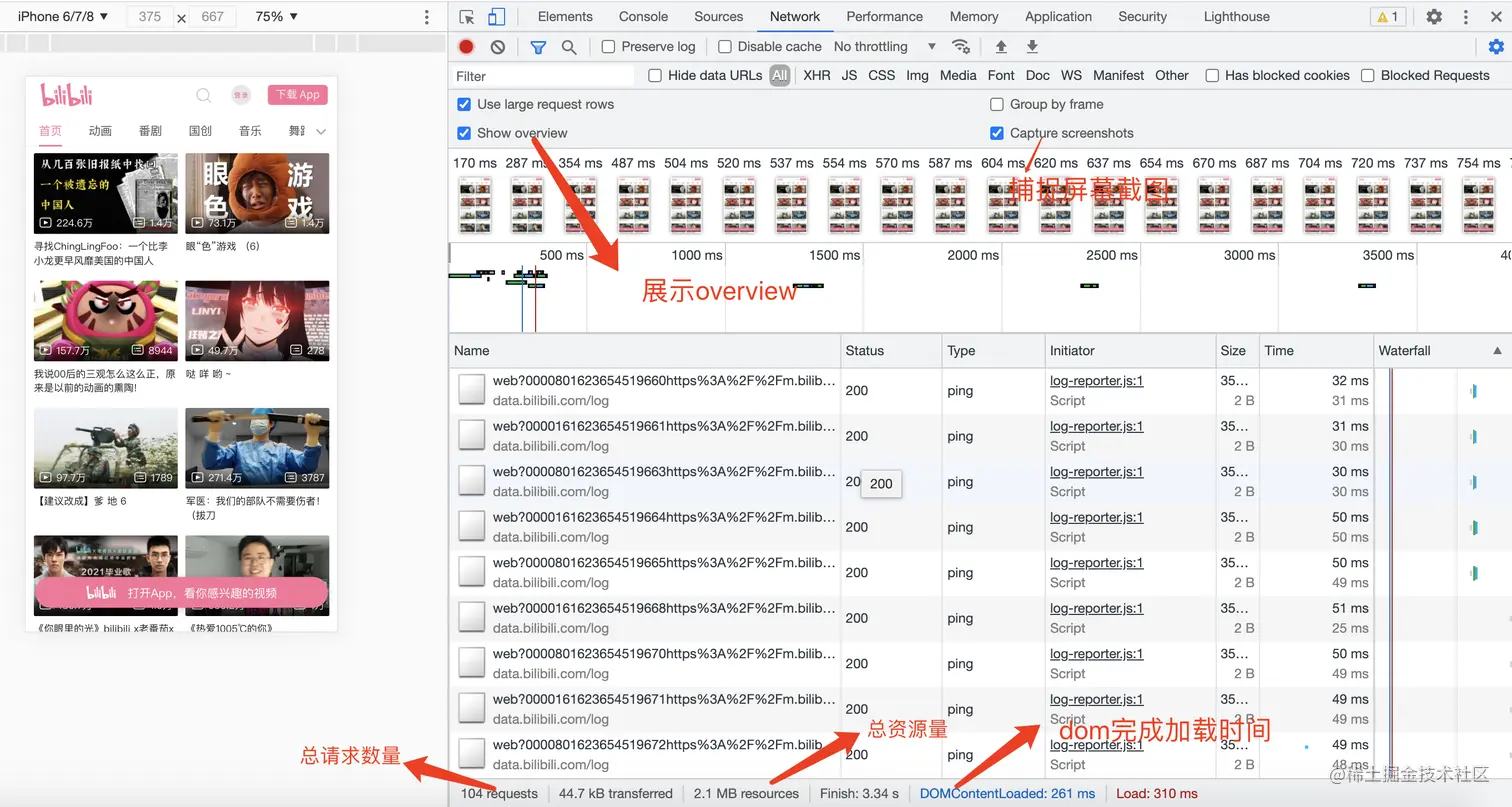Open the Security tab
Viewport: 1512px width, 807px height.
pos(1143,17)
